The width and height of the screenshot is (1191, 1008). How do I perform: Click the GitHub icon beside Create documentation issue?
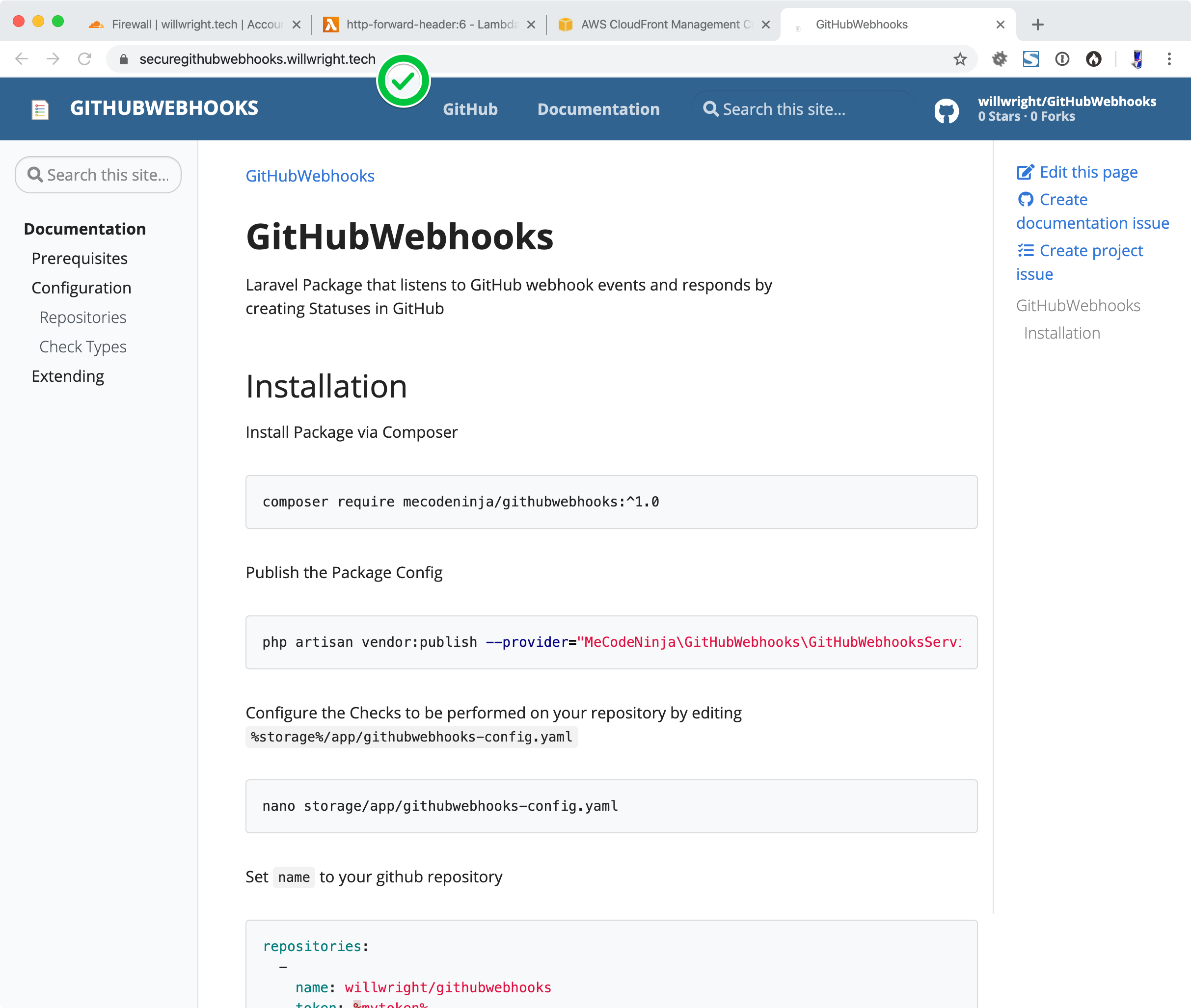[x=1025, y=199]
